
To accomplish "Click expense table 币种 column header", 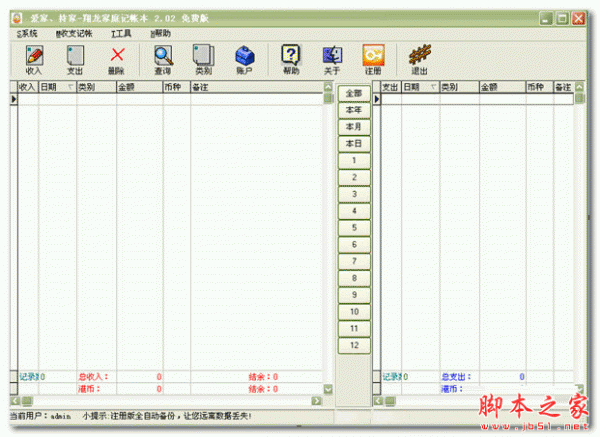I will 540,87.
